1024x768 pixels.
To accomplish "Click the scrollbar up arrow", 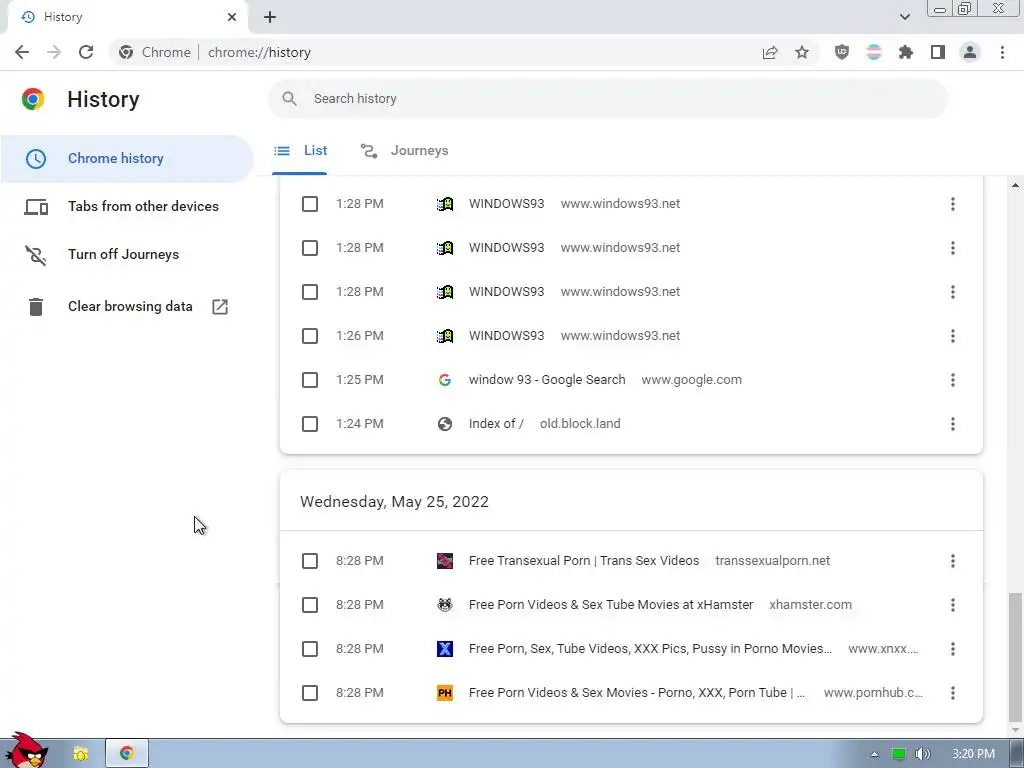I will point(1015,186).
